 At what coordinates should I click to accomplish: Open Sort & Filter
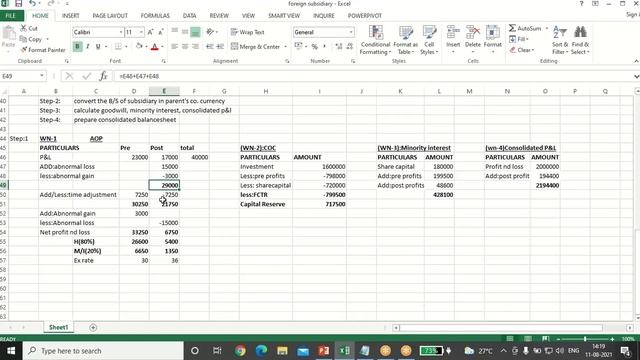click(560, 40)
